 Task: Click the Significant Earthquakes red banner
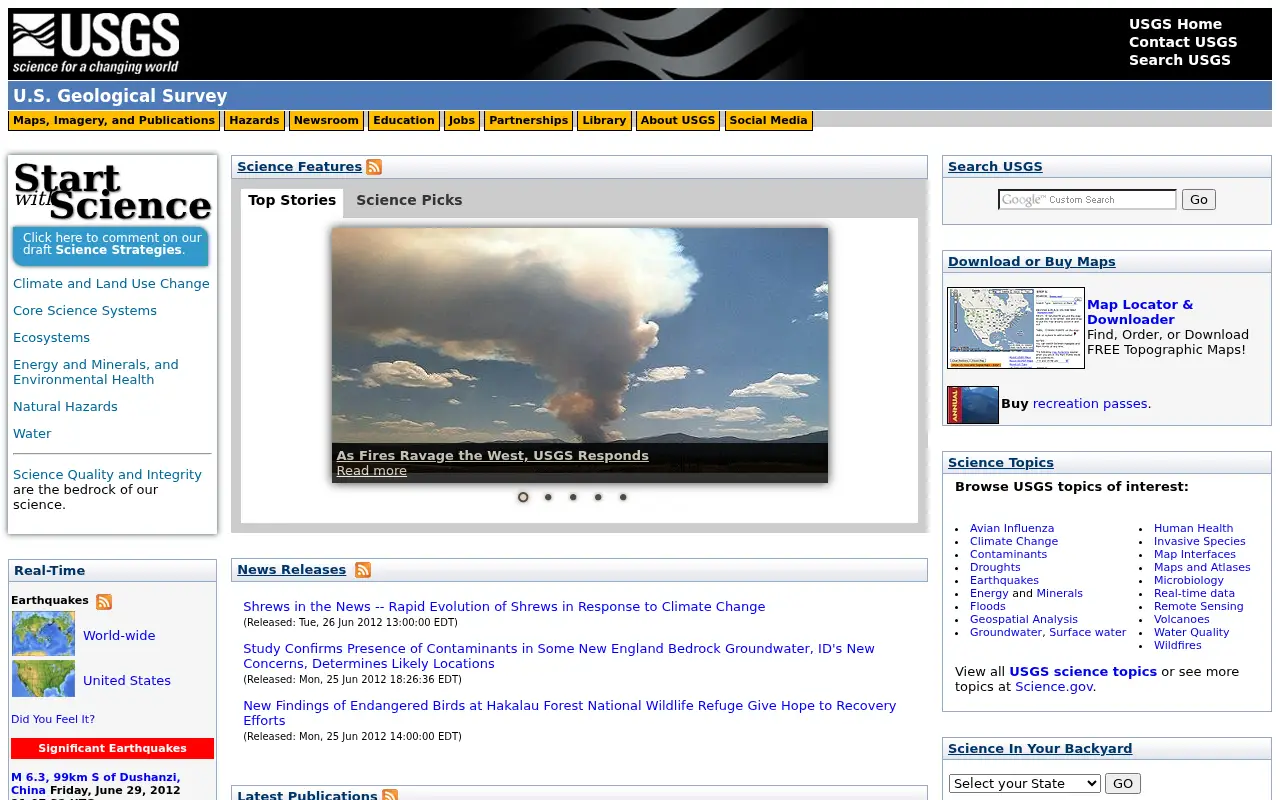pos(112,749)
